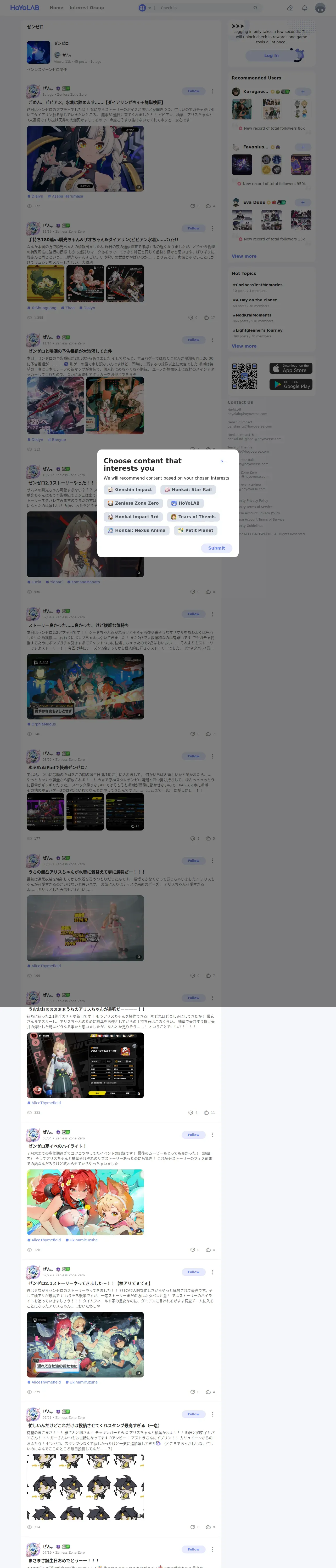
Task: Select the Honkai: Nexus Anima interest chip
Action: click(x=137, y=530)
